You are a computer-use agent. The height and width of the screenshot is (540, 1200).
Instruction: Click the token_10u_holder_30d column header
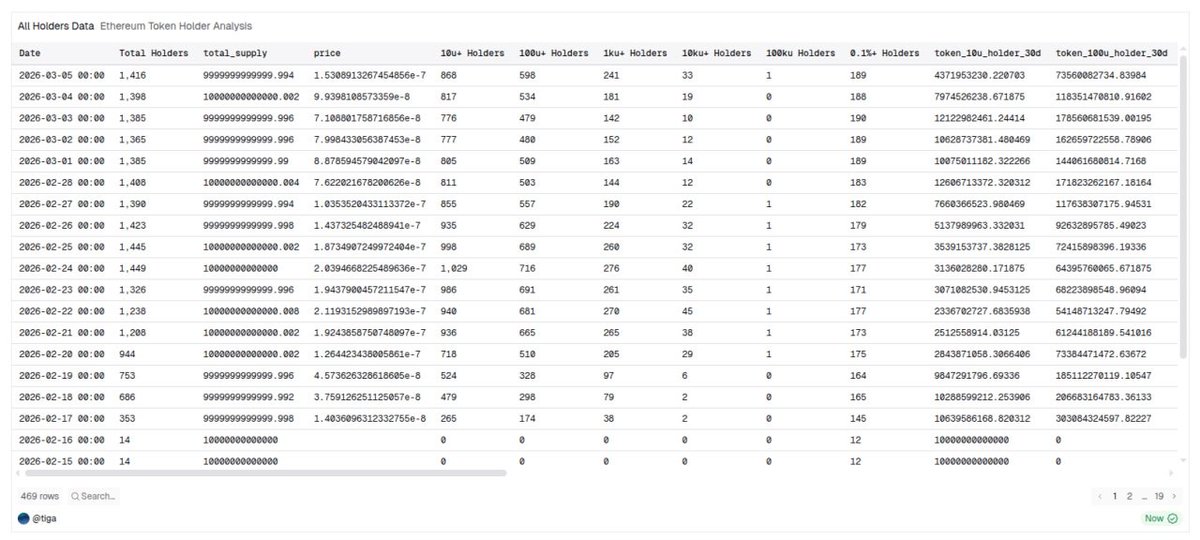coord(988,53)
